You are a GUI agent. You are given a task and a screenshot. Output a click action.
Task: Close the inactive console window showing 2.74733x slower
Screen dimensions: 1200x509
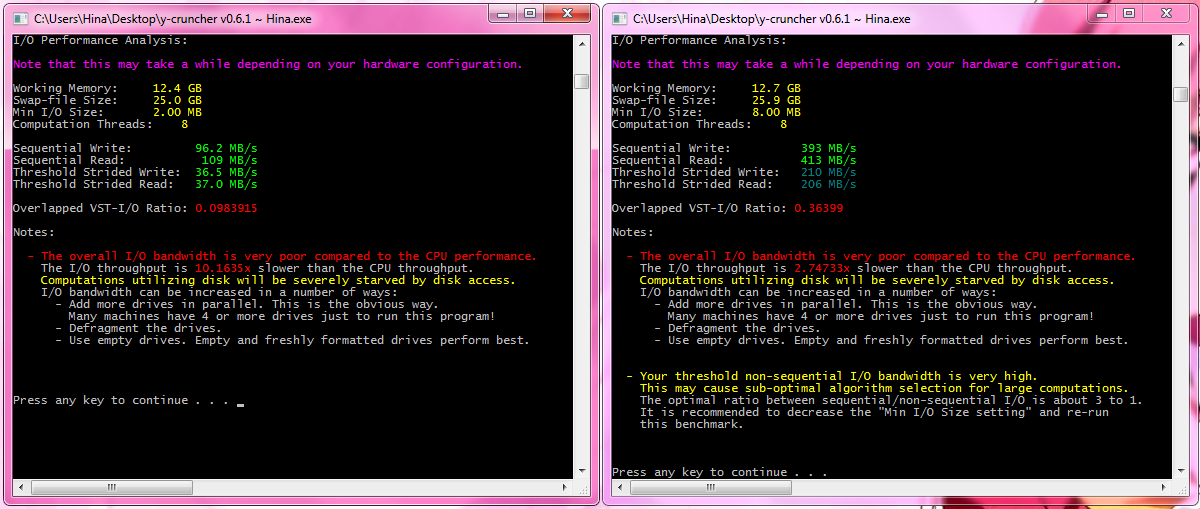coord(1168,13)
